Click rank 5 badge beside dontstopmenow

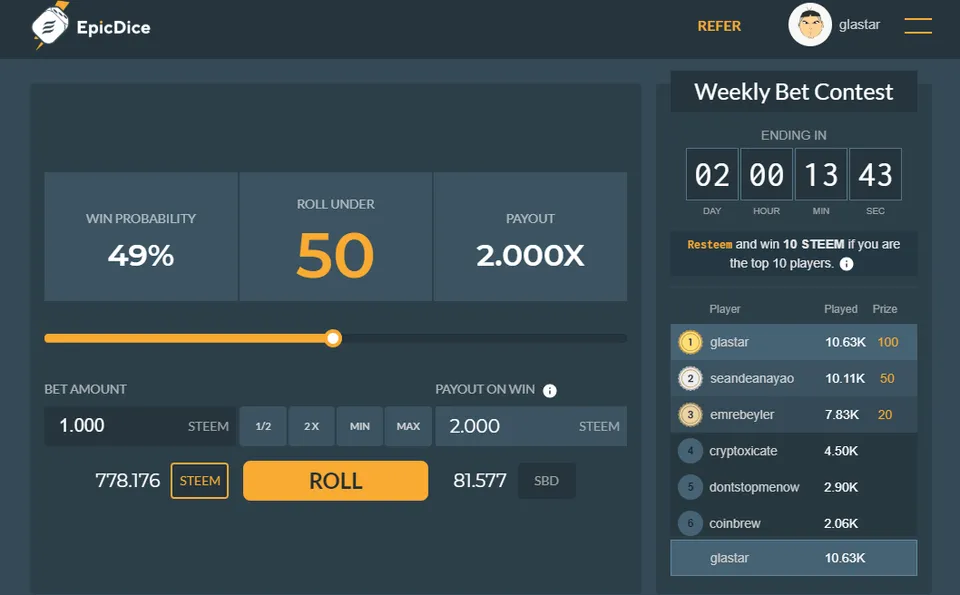point(690,487)
